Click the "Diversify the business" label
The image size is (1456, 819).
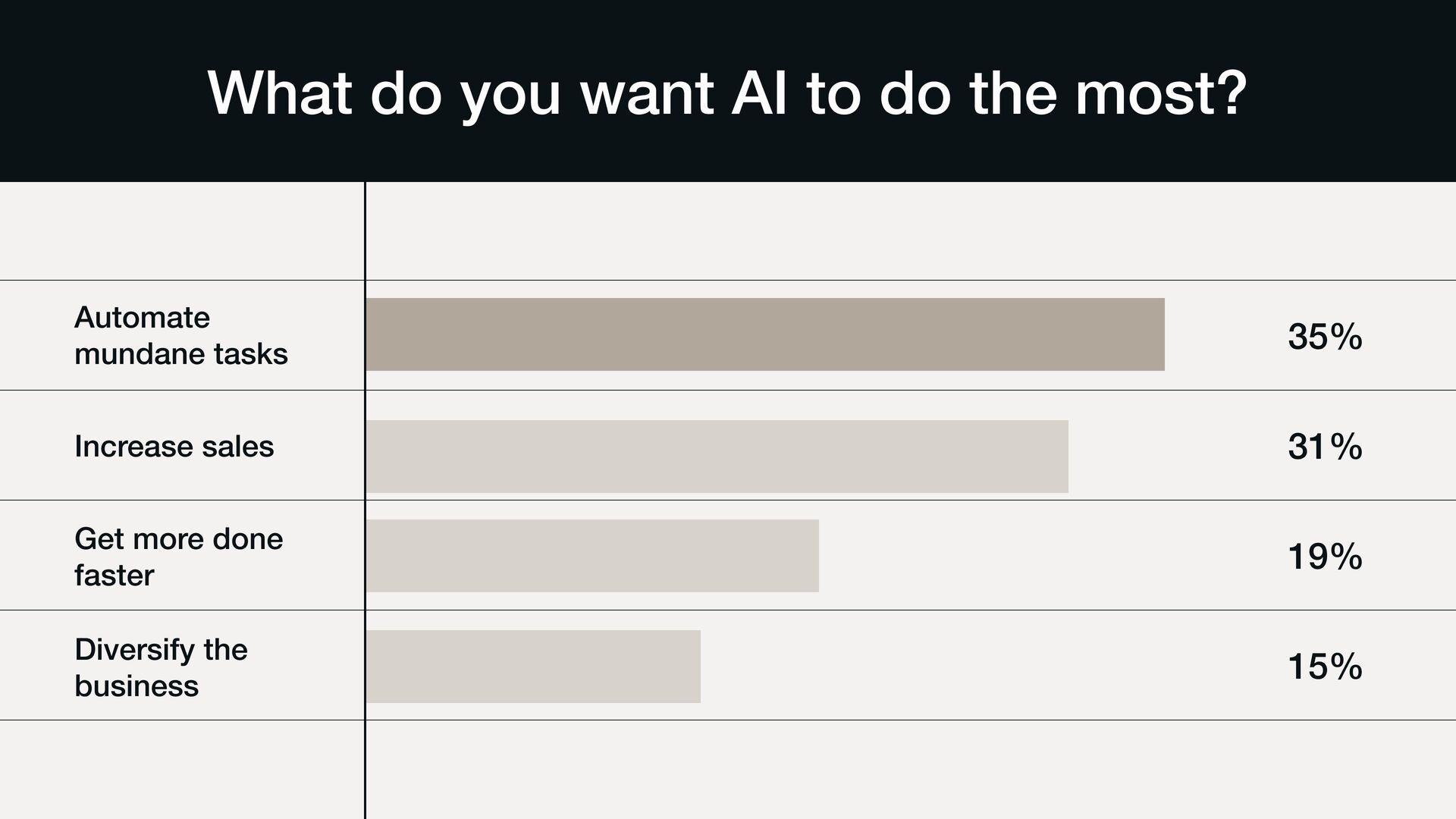161,667
